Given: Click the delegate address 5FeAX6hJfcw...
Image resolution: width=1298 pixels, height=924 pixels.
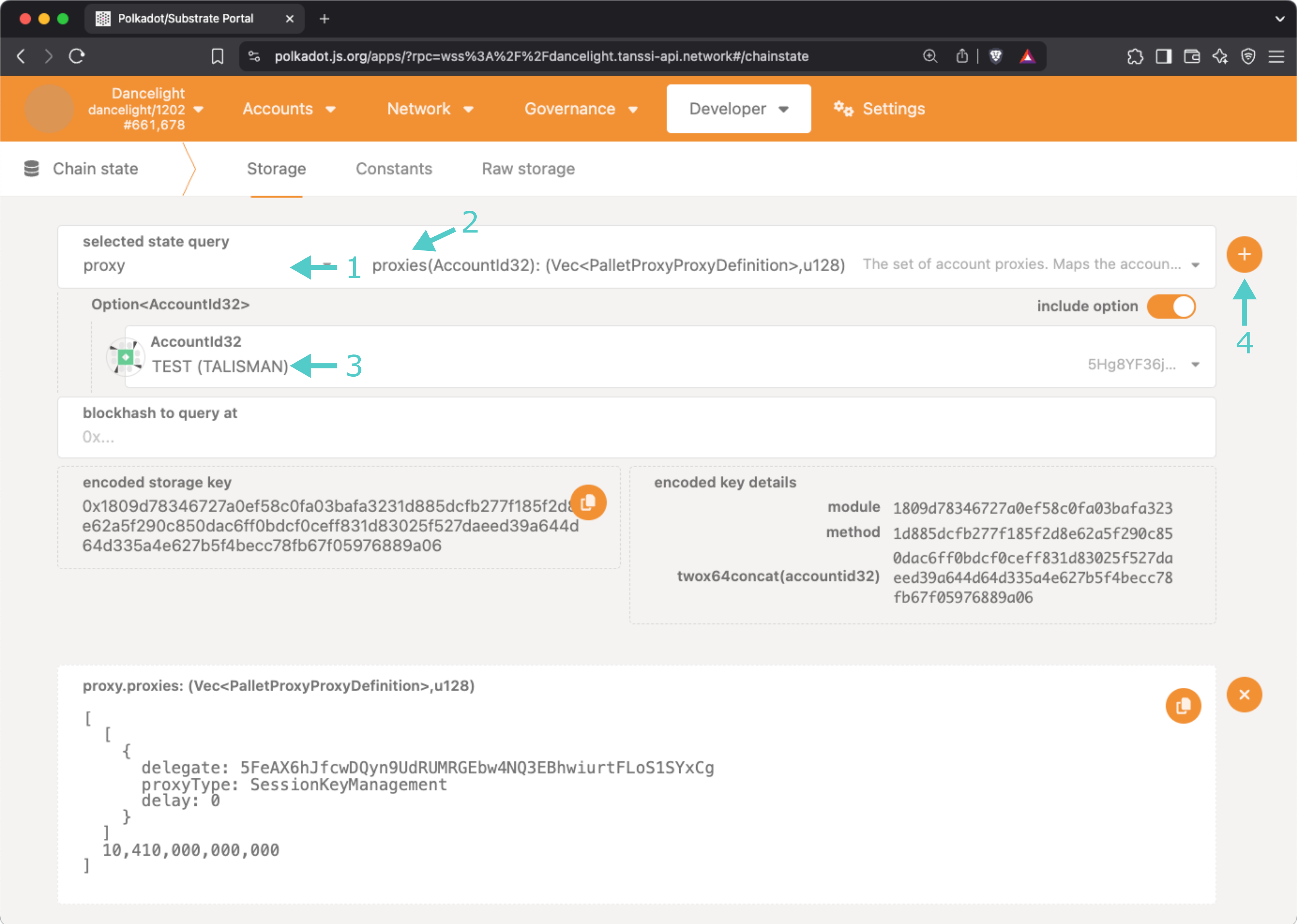Looking at the screenshot, I should [x=477, y=768].
